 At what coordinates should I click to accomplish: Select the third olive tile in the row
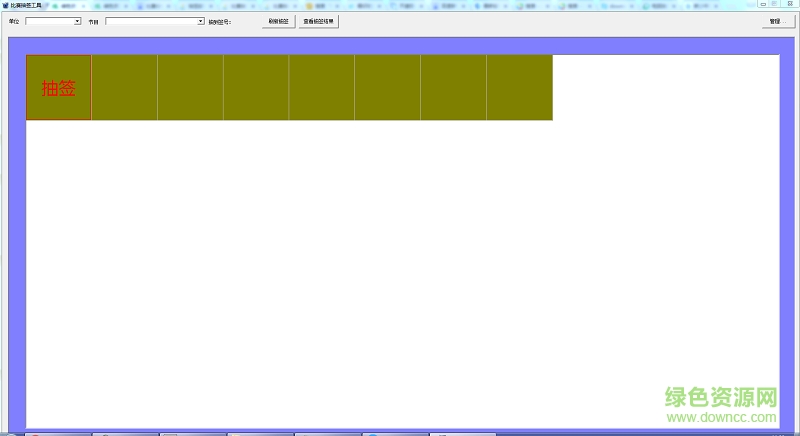click(x=190, y=88)
